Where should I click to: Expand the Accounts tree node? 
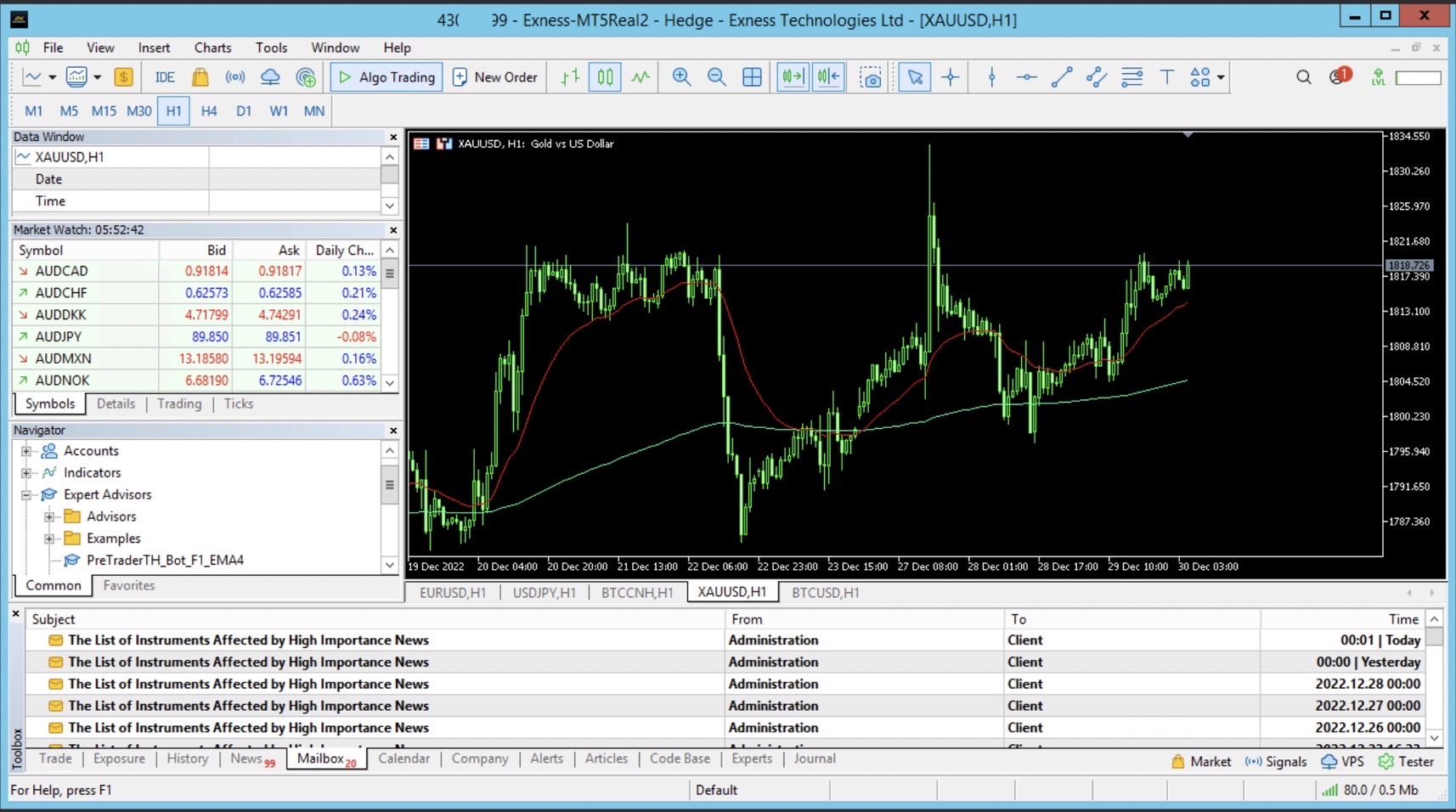click(x=26, y=451)
